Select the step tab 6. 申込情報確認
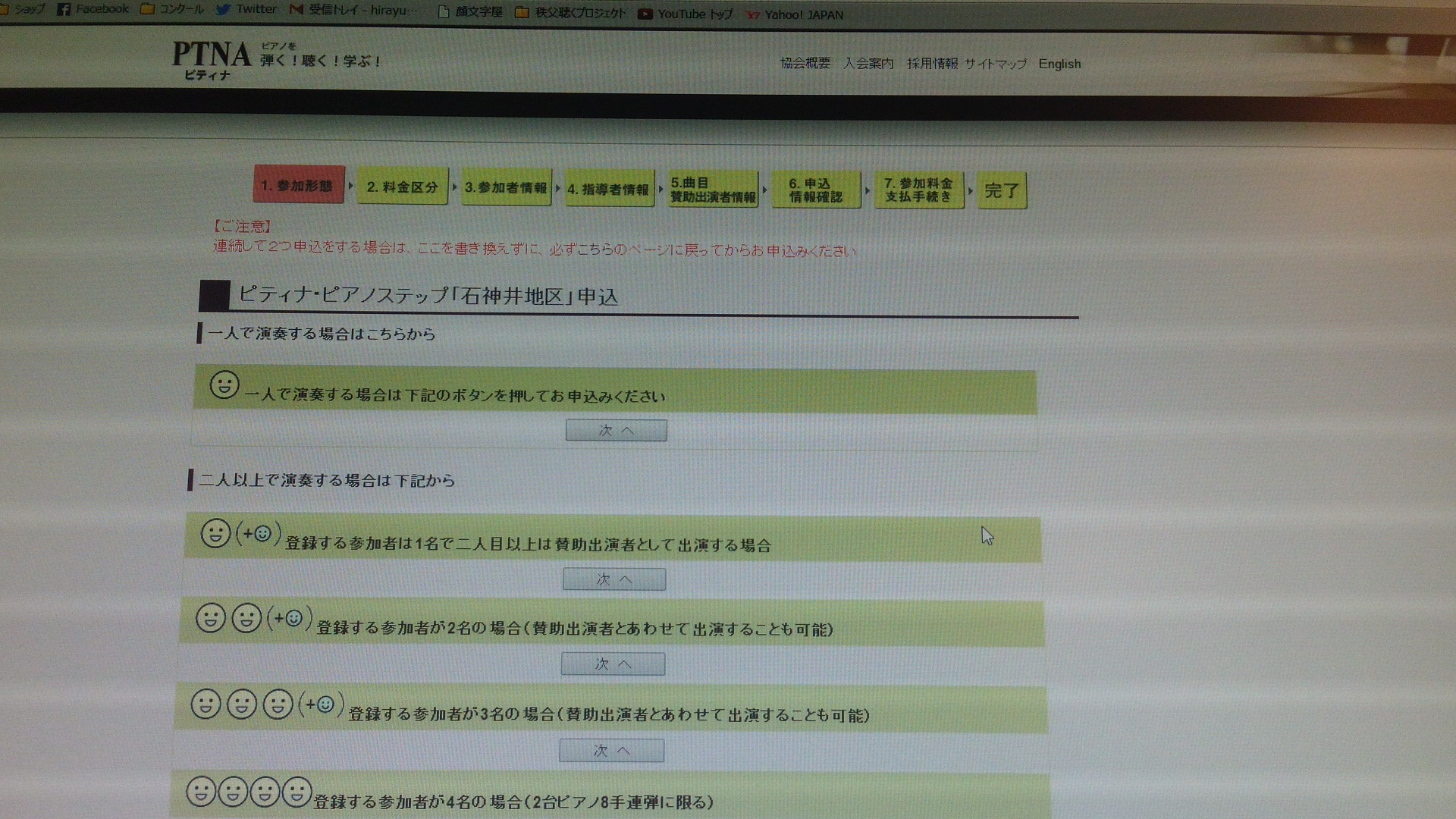 coord(815,190)
